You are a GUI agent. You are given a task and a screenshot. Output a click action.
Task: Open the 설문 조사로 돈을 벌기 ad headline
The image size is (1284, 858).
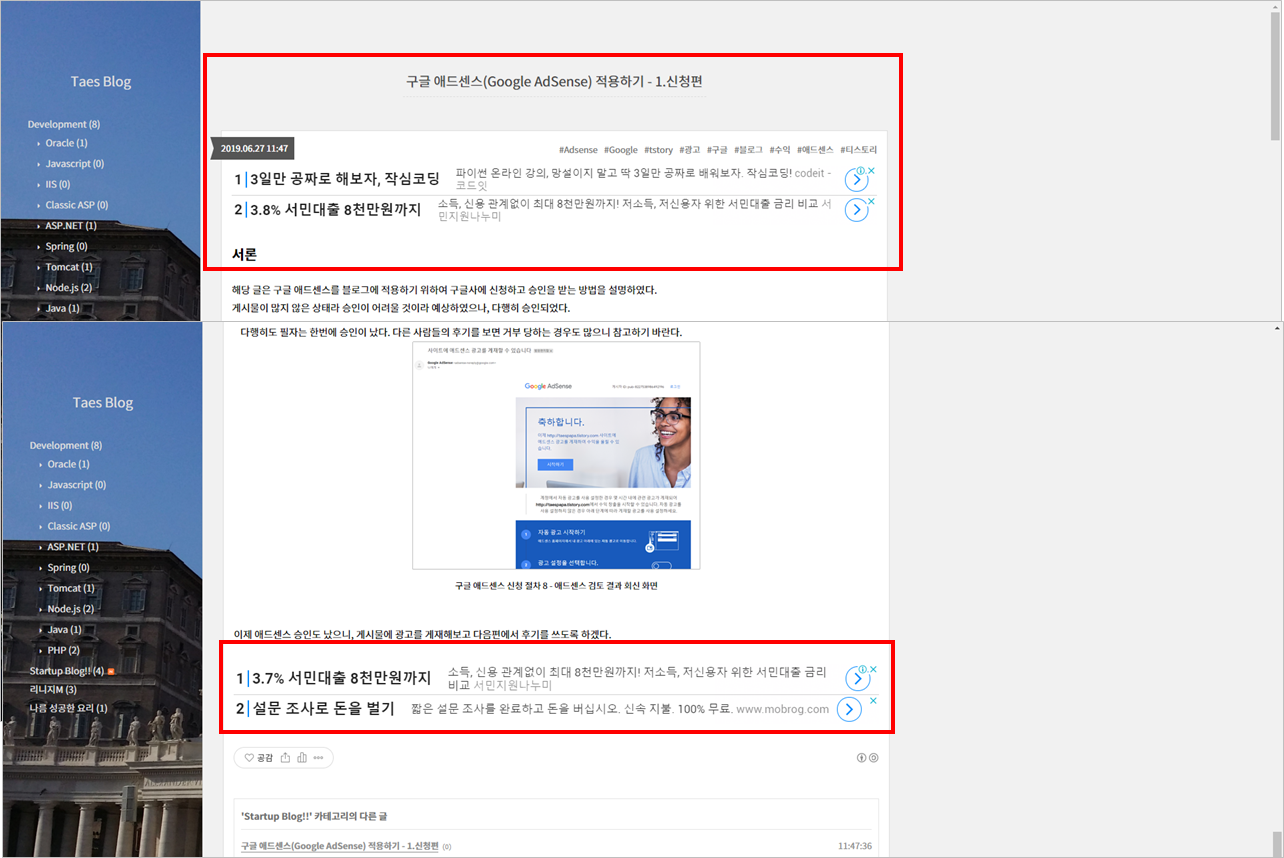(x=322, y=709)
